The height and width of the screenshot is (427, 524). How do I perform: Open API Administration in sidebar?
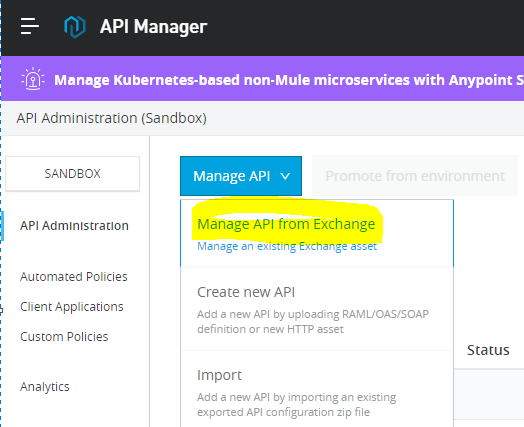[74, 226]
